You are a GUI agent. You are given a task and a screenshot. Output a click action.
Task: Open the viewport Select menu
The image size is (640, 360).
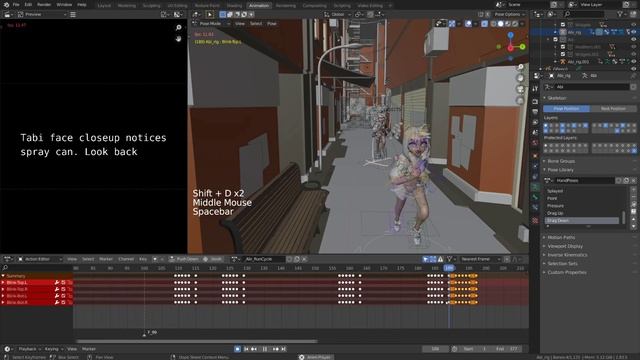pyautogui.click(x=256, y=24)
